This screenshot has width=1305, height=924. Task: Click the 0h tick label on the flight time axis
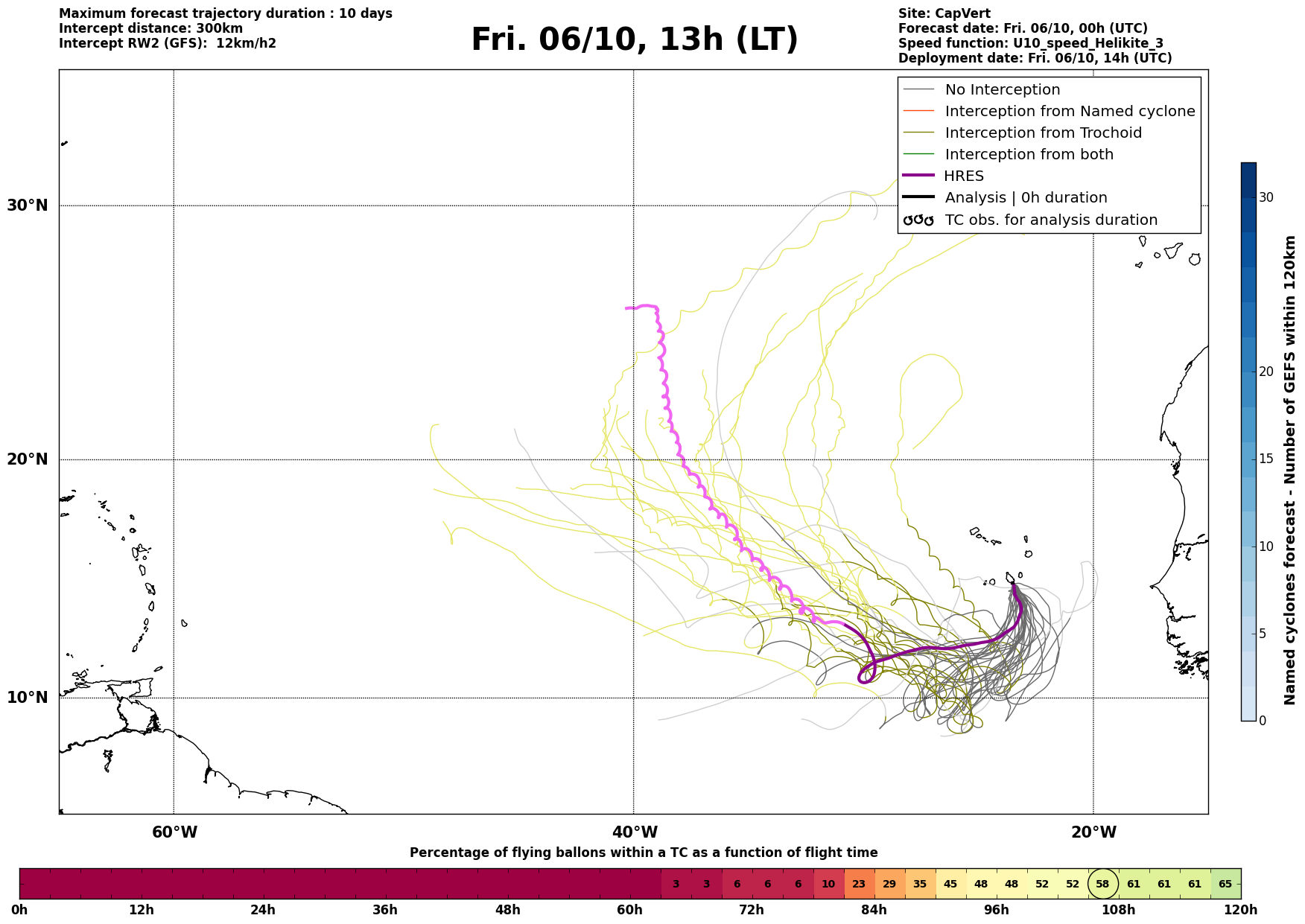click(x=20, y=910)
